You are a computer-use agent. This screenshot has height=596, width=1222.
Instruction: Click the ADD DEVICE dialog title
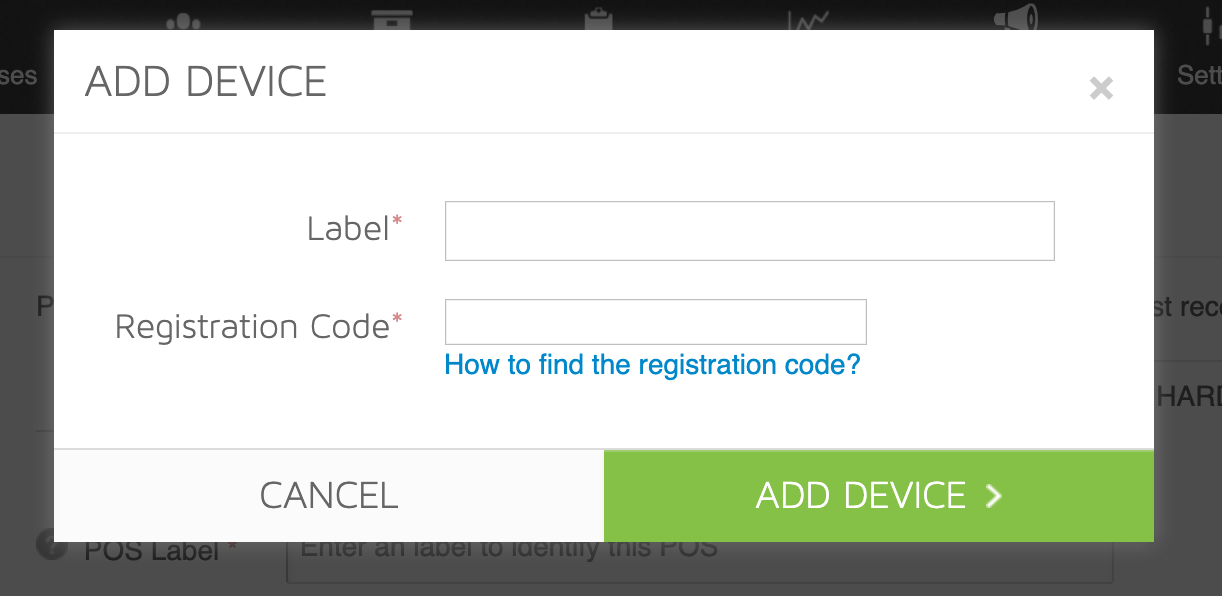pyautogui.click(x=206, y=82)
